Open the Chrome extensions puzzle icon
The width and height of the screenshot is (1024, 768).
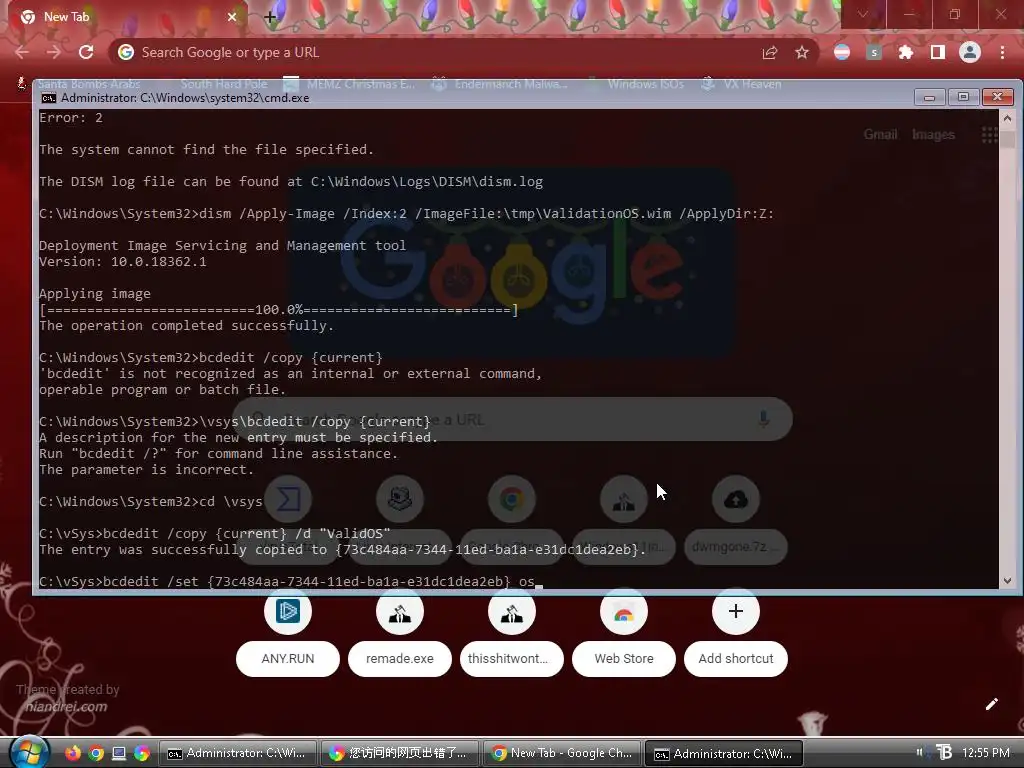tap(905, 52)
